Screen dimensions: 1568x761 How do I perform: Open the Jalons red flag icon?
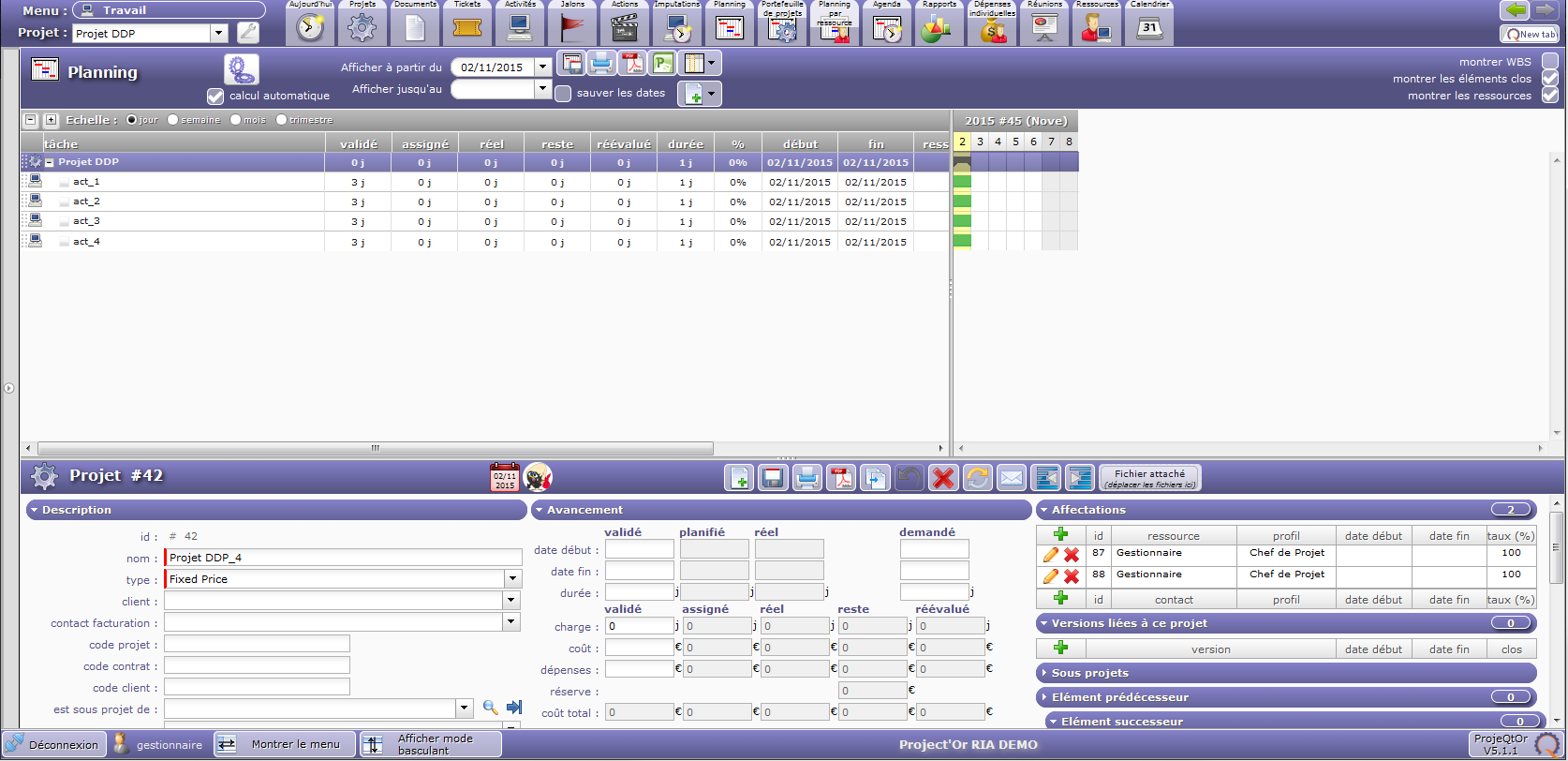pyautogui.click(x=571, y=27)
